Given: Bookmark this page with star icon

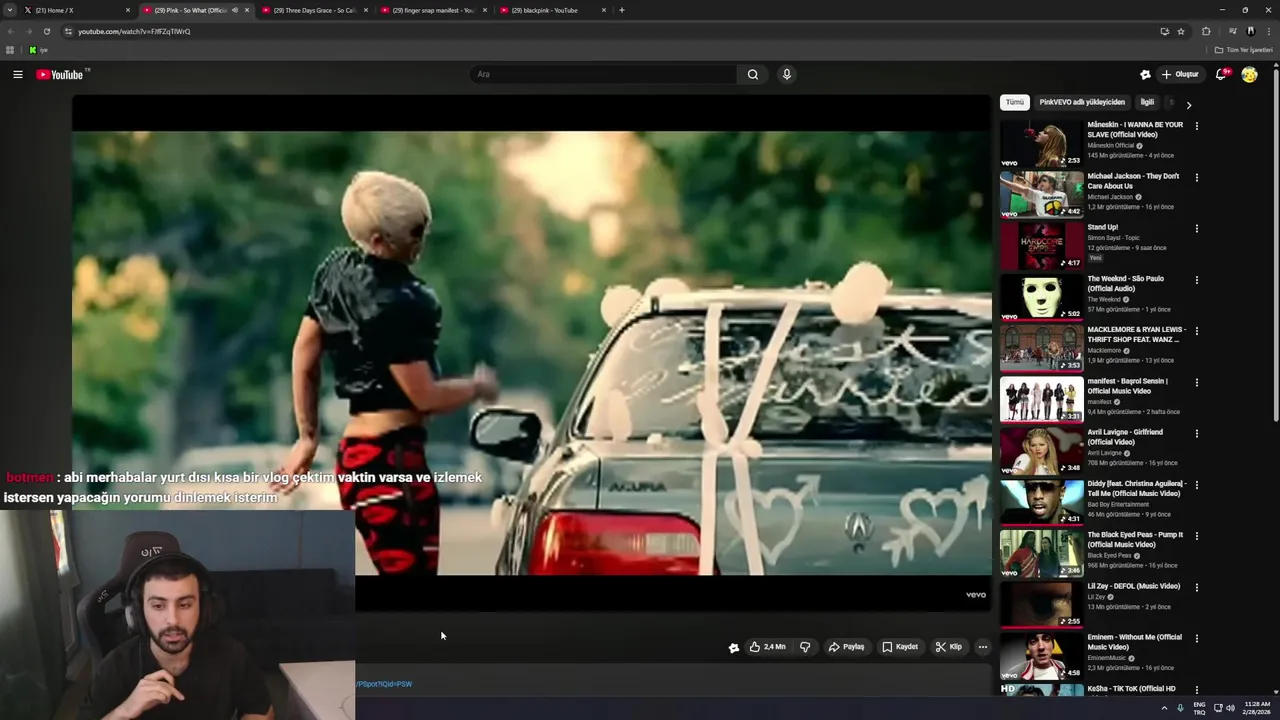Looking at the screenshot, I should [1181, 31].
